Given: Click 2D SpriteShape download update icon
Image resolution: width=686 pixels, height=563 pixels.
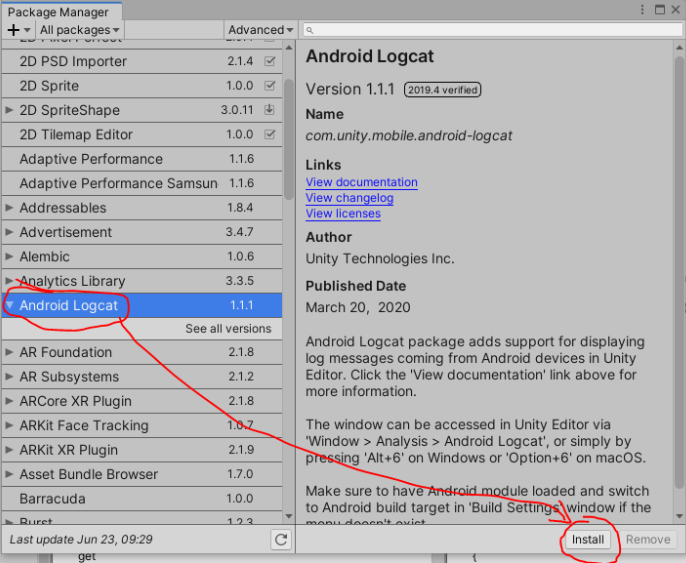Looking at the screenshot, I should click(270, 109).
